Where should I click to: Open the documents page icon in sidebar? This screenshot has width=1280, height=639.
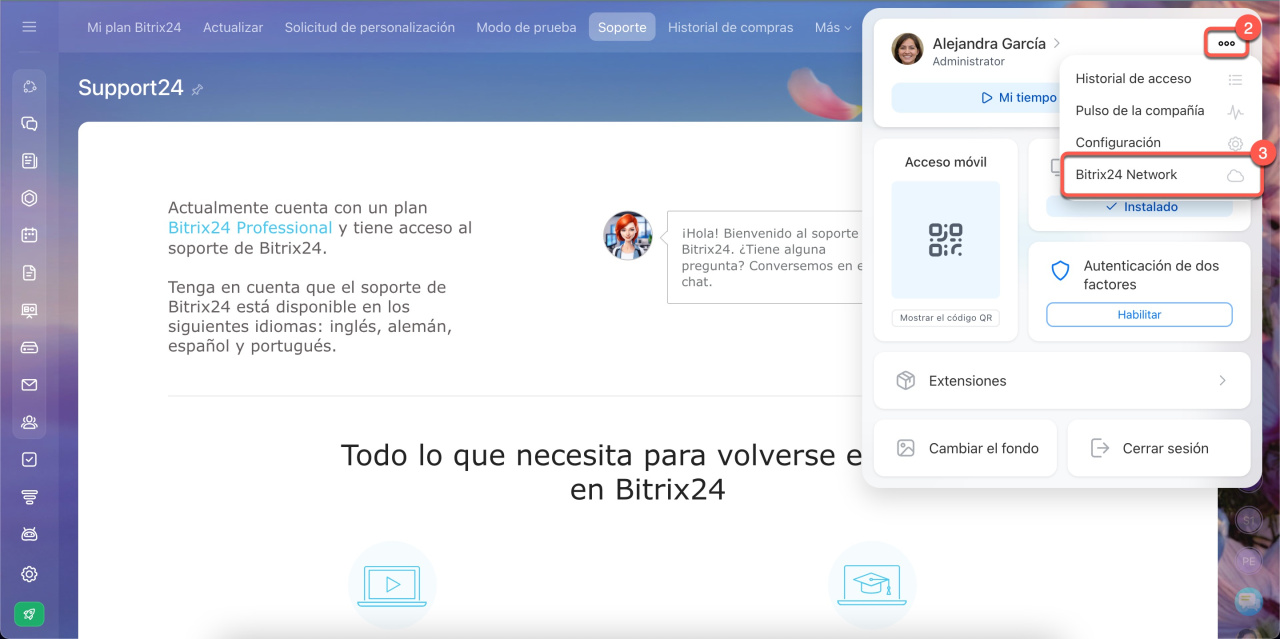29,273
